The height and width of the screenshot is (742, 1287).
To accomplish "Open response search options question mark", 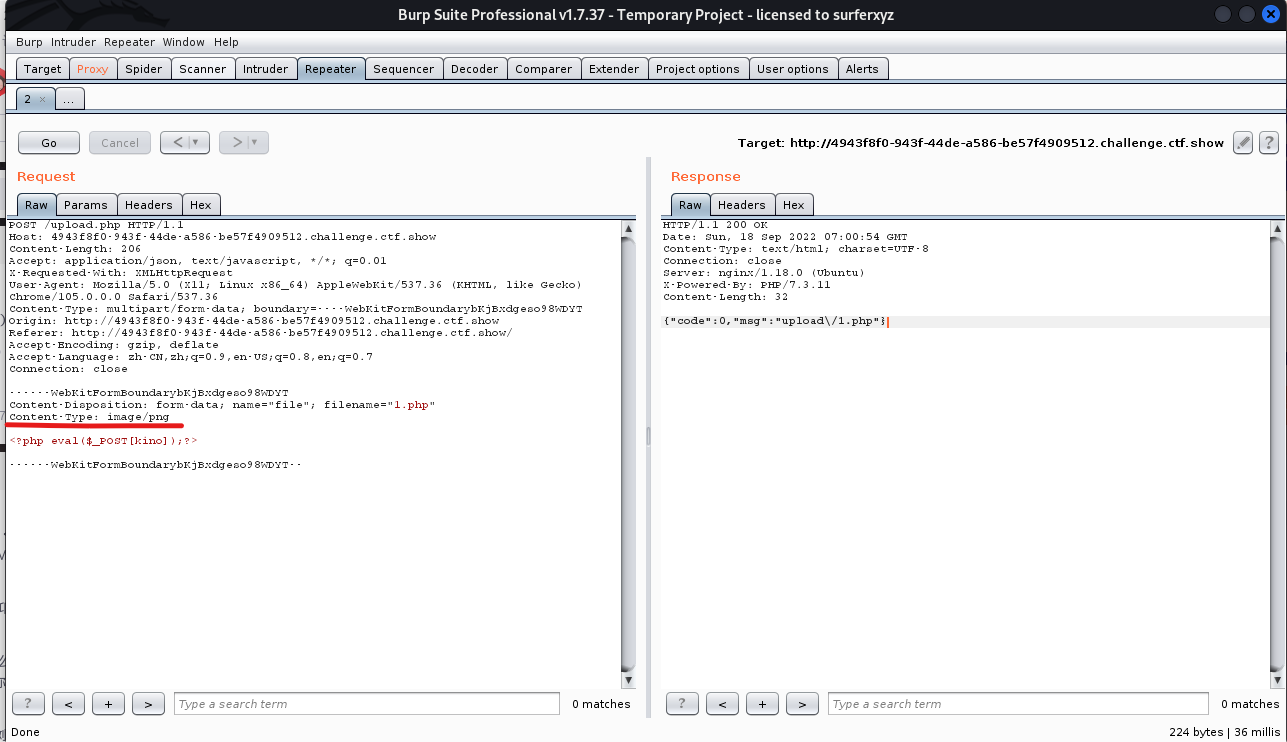I will tap(682, 704).
